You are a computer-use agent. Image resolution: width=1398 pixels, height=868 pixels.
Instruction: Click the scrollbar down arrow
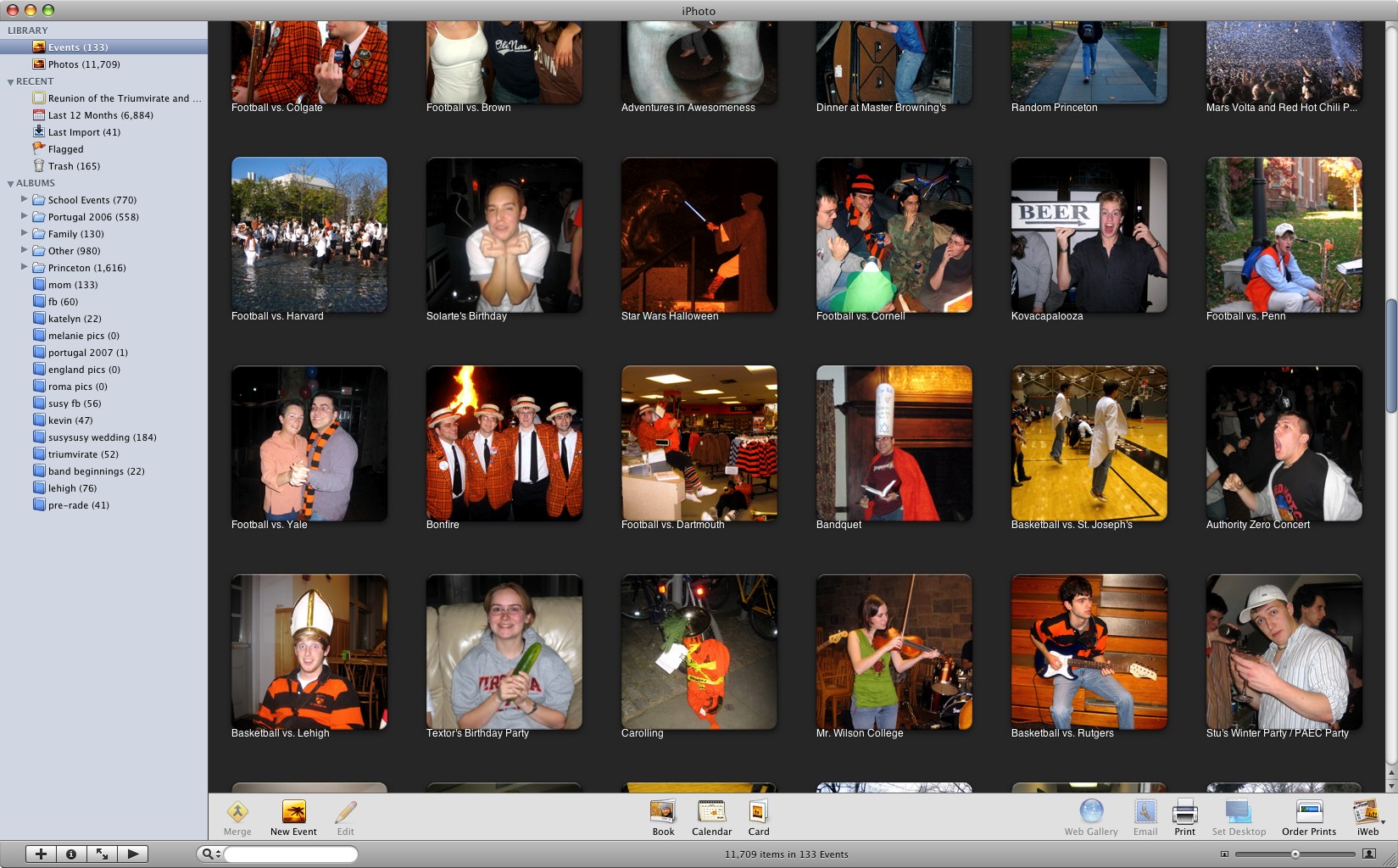(x=1391, y=785)
